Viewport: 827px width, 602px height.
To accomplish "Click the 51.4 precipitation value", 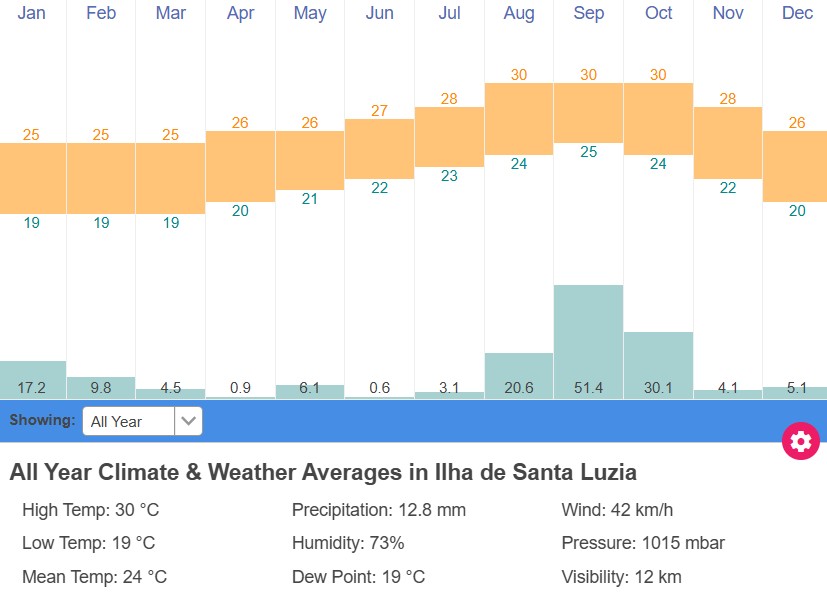I will tap(588, 388).
